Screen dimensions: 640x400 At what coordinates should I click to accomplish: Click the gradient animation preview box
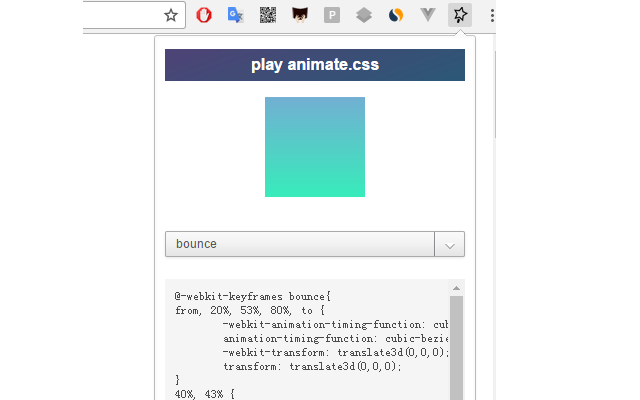315,147
